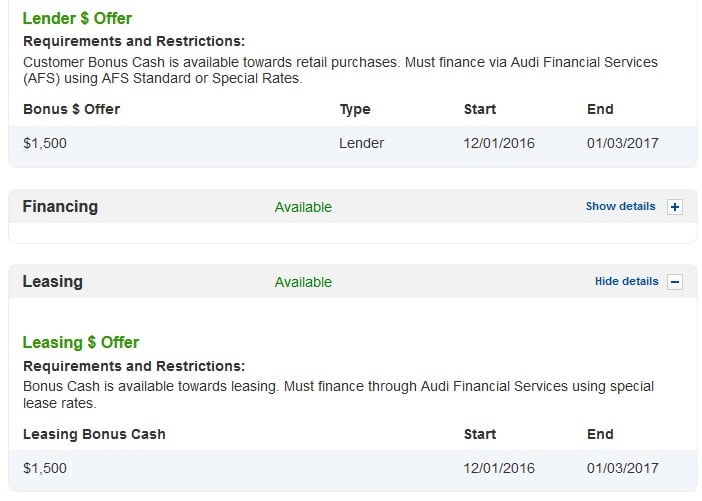Screen dimensions: 702x501
Task: Click the Available status beside Leasing
Action: [303, 283]
